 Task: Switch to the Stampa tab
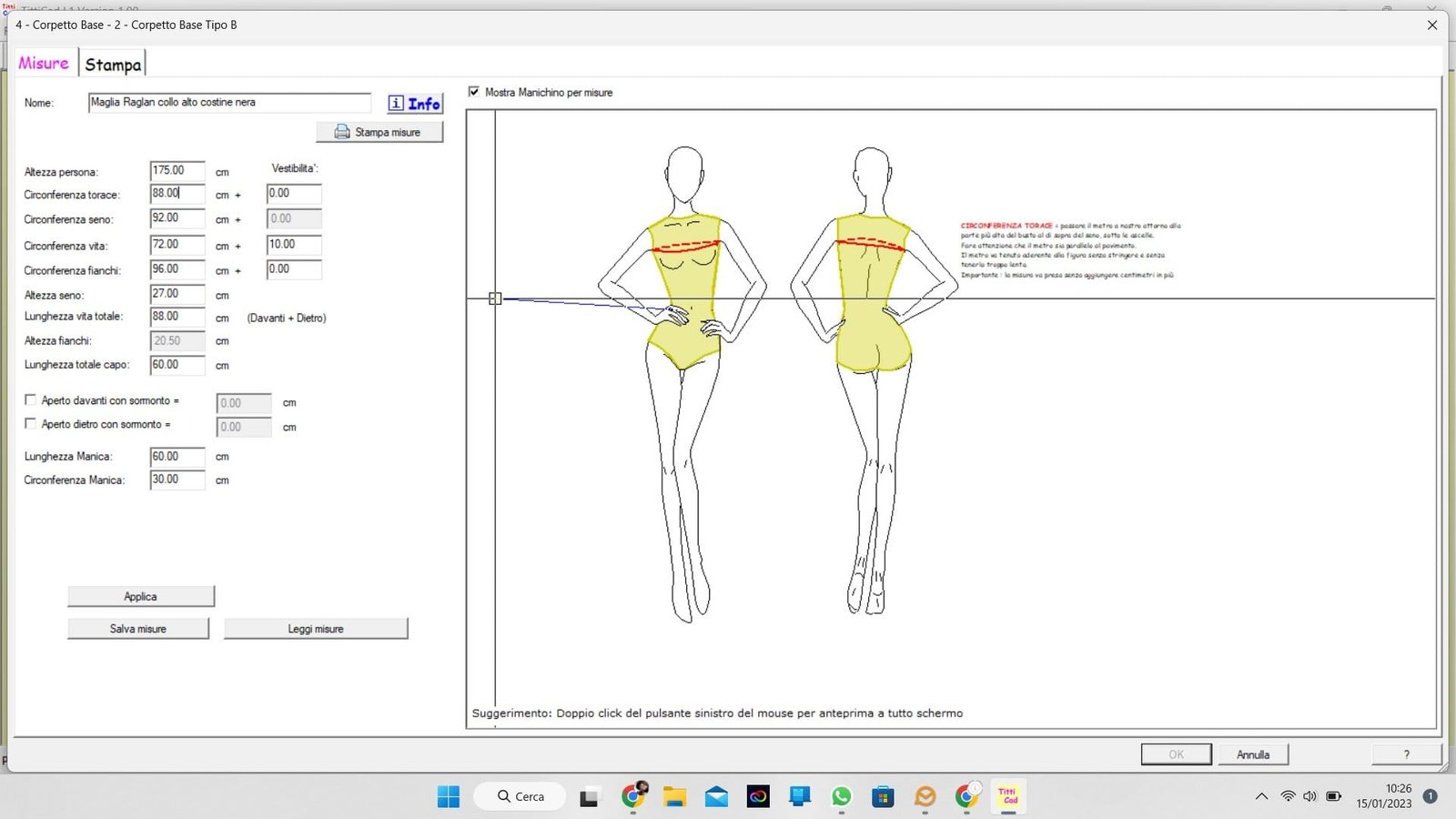tap(113, 65)
